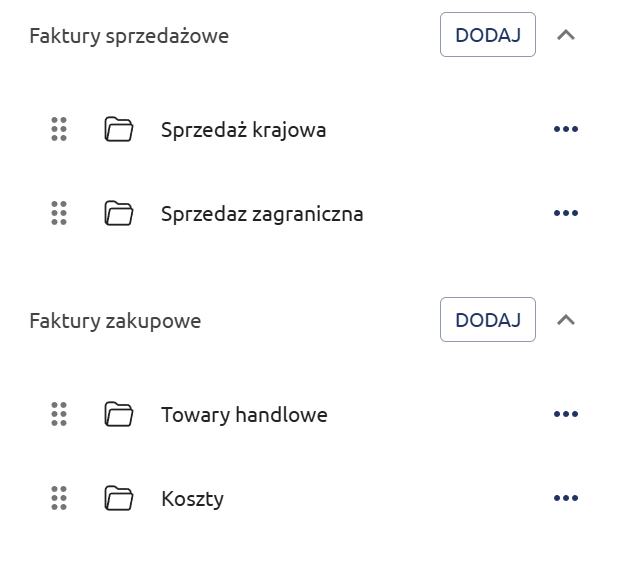
Task: Click the Sprzedaz zagraniczna folder icon
Action: [x=119, y=213]
